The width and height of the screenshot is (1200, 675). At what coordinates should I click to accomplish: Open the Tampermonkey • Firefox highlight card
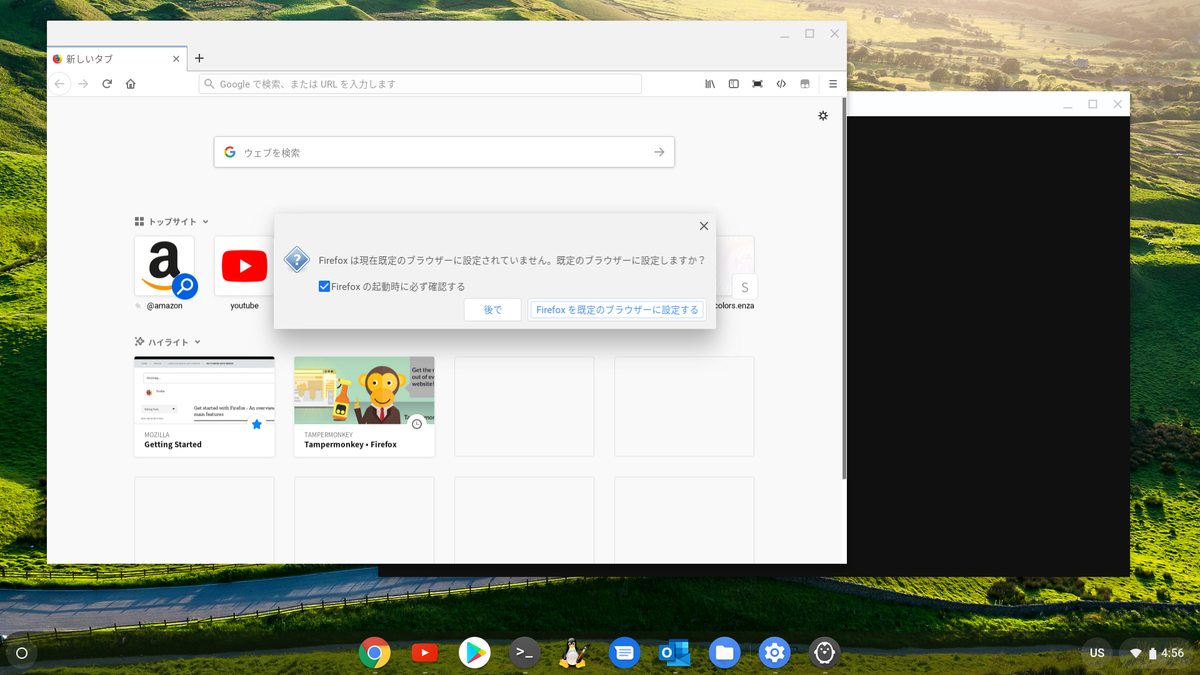point(364,407)
